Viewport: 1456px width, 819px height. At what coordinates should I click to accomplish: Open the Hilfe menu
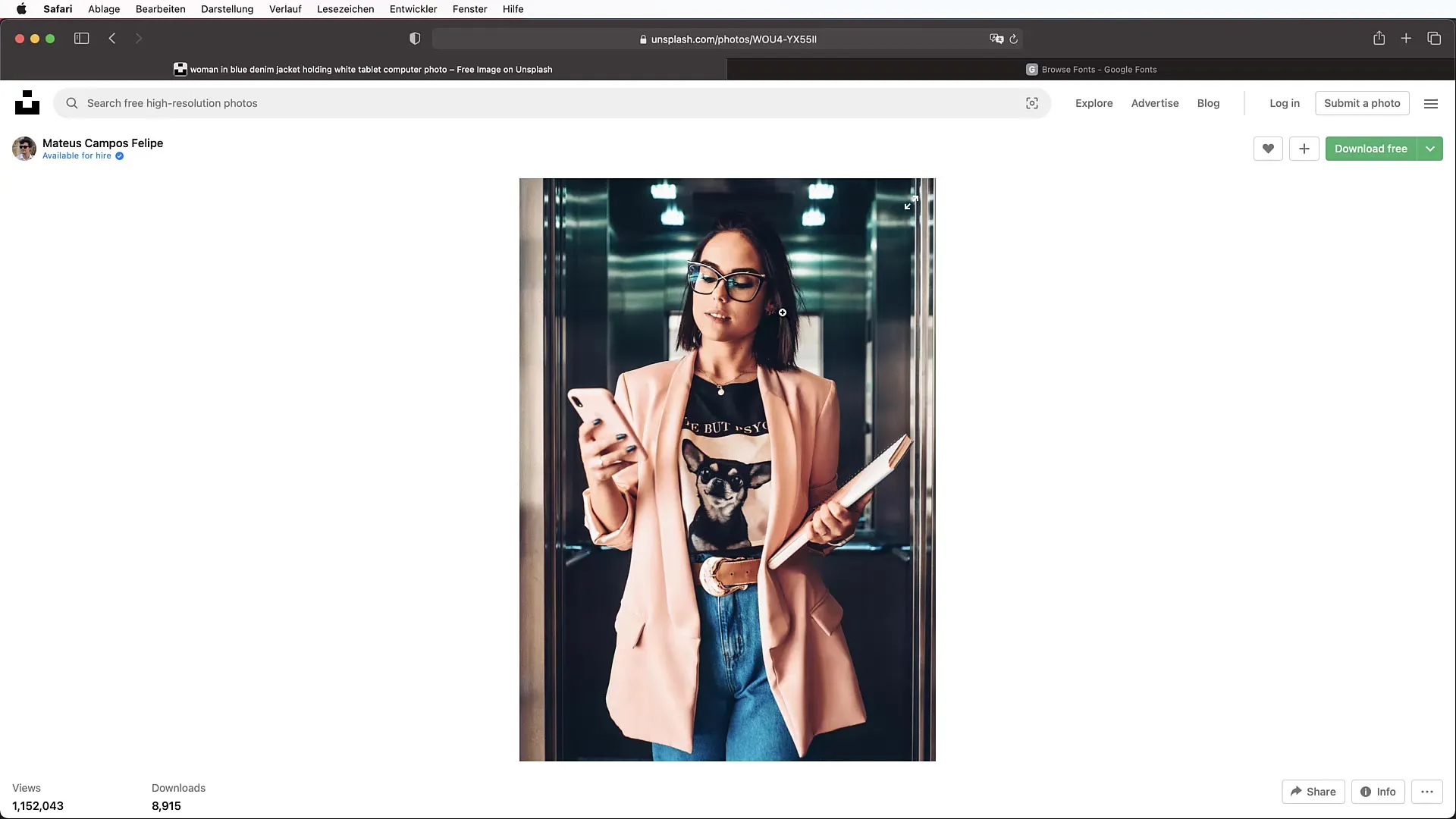(x=513, y=9)
